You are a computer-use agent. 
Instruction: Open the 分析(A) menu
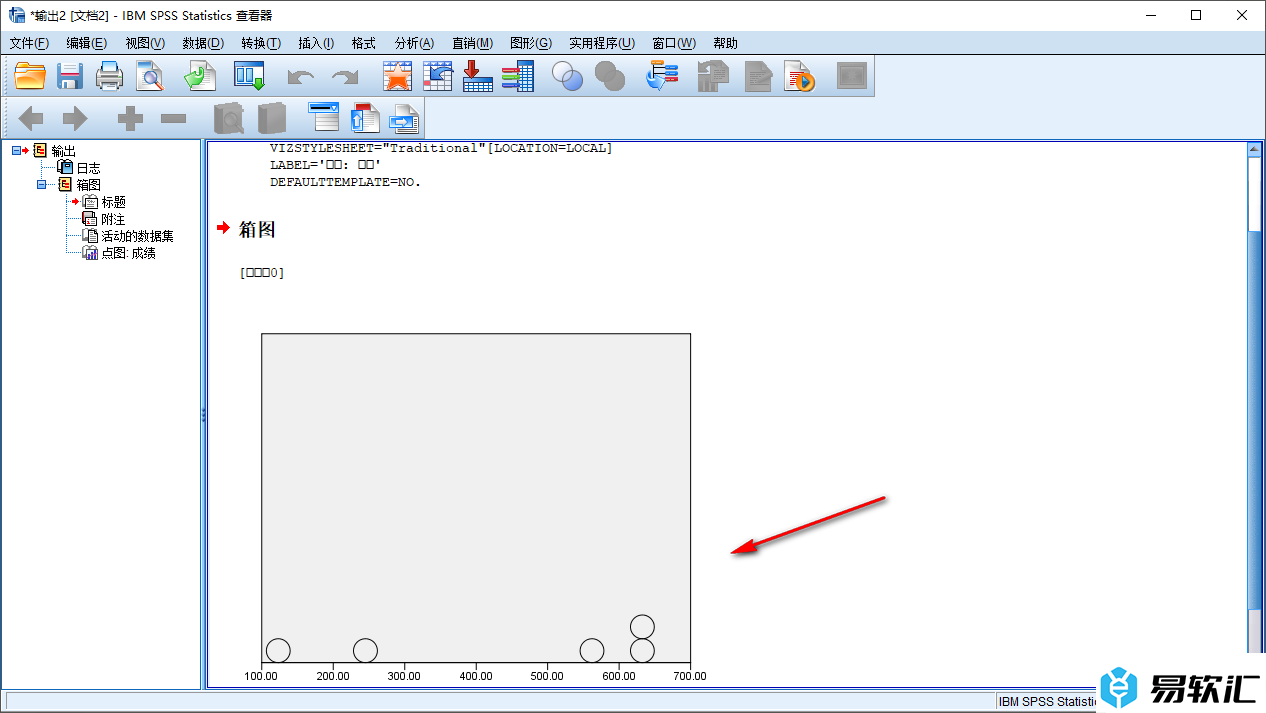click(414, 43)
